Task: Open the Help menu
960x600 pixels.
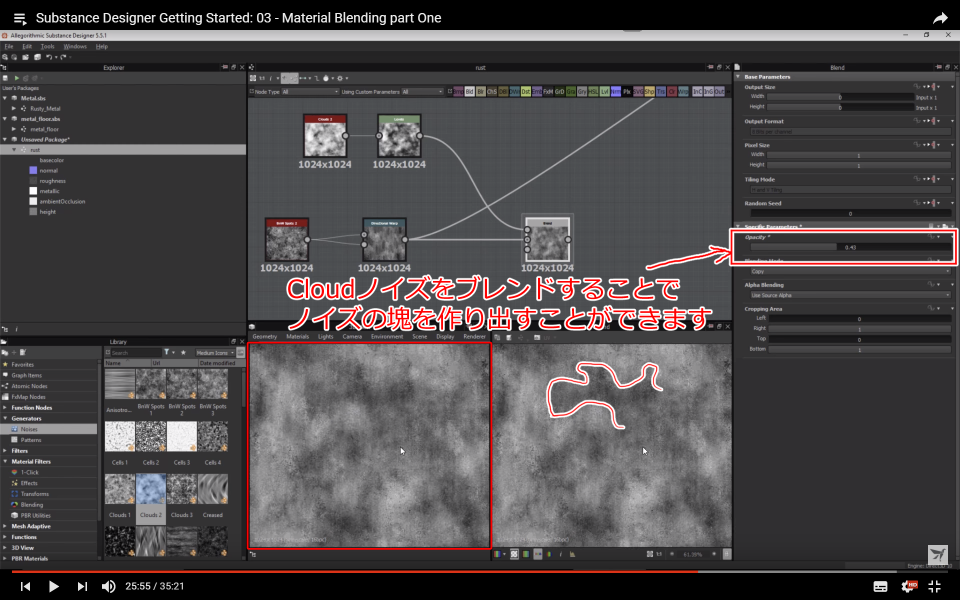Action: tap(102, 47)
